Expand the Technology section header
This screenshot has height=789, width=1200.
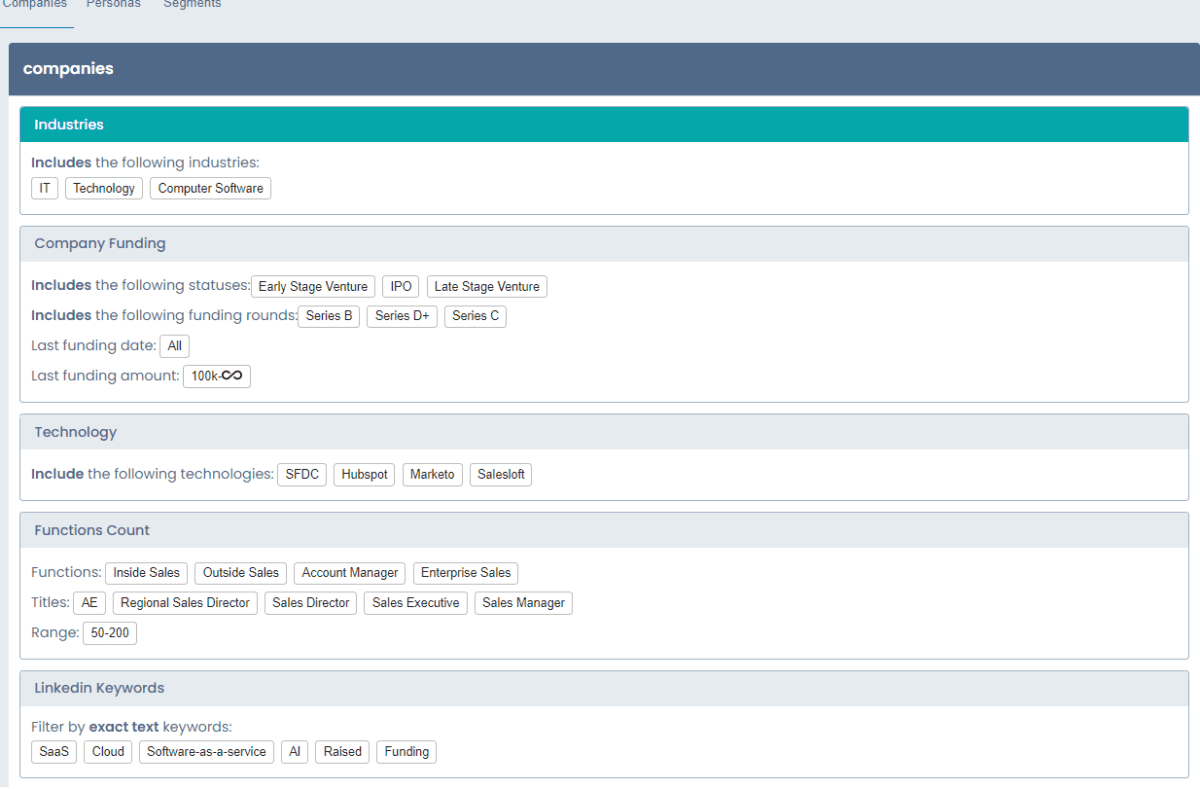76,432
